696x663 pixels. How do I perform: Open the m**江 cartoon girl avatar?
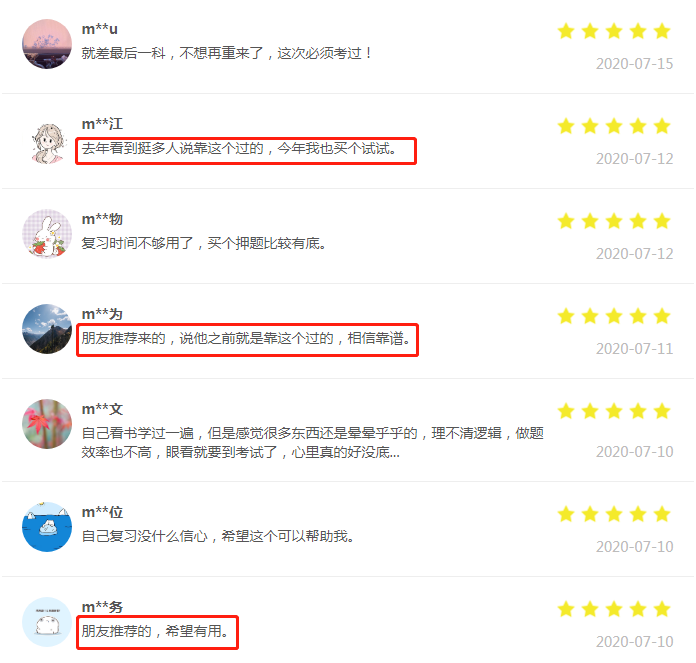click(x=47, y=144)
